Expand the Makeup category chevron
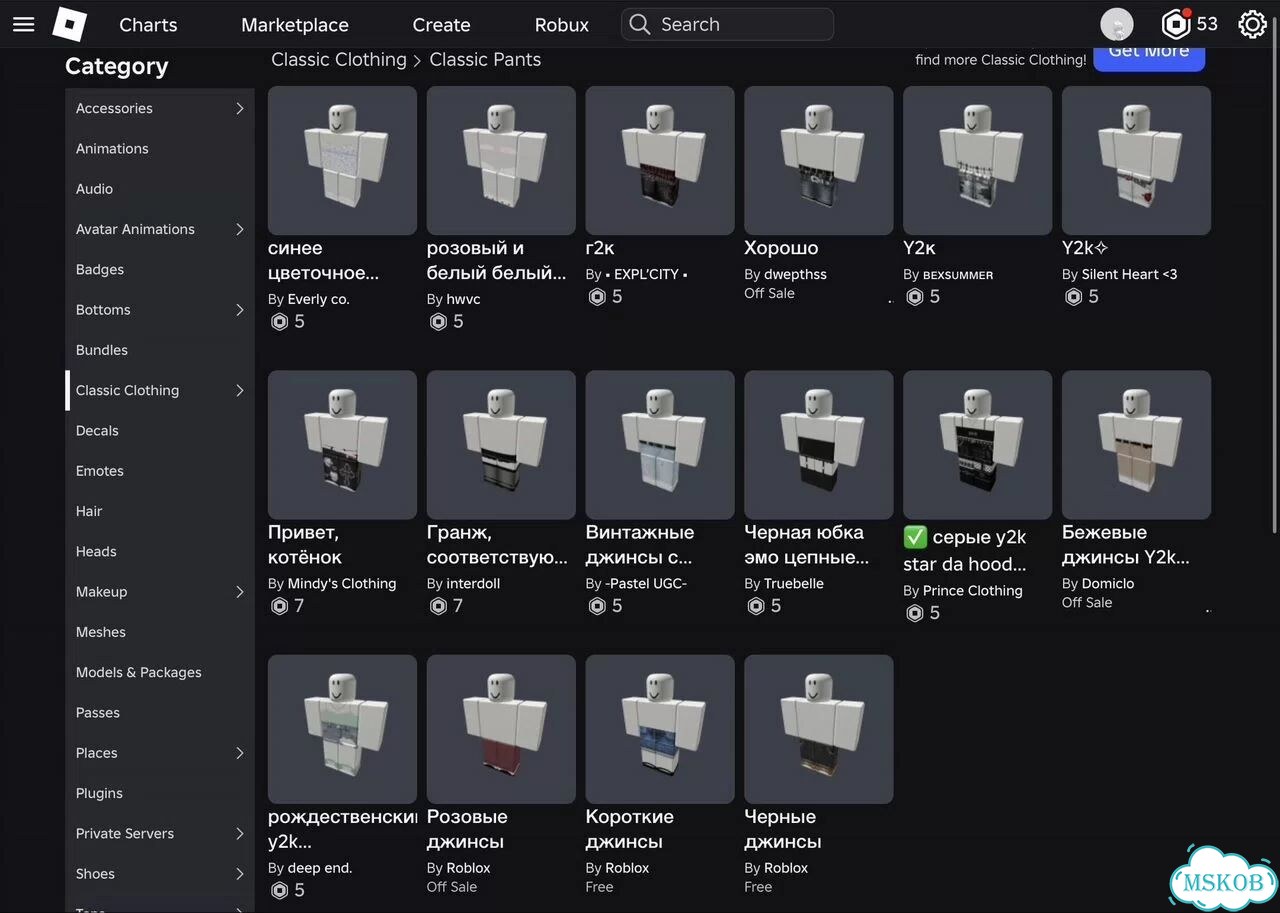 pyautogui.click(x=240, y=592)
